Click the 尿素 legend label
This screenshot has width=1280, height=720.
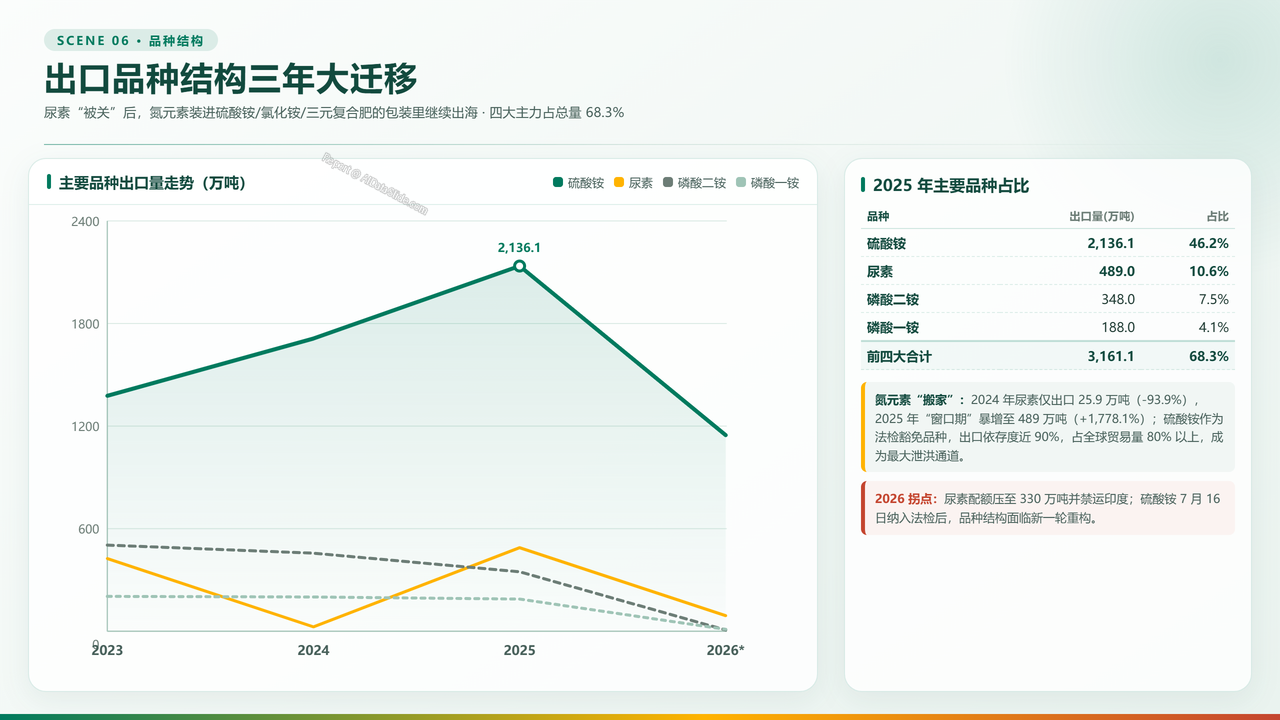pos(641,182)
